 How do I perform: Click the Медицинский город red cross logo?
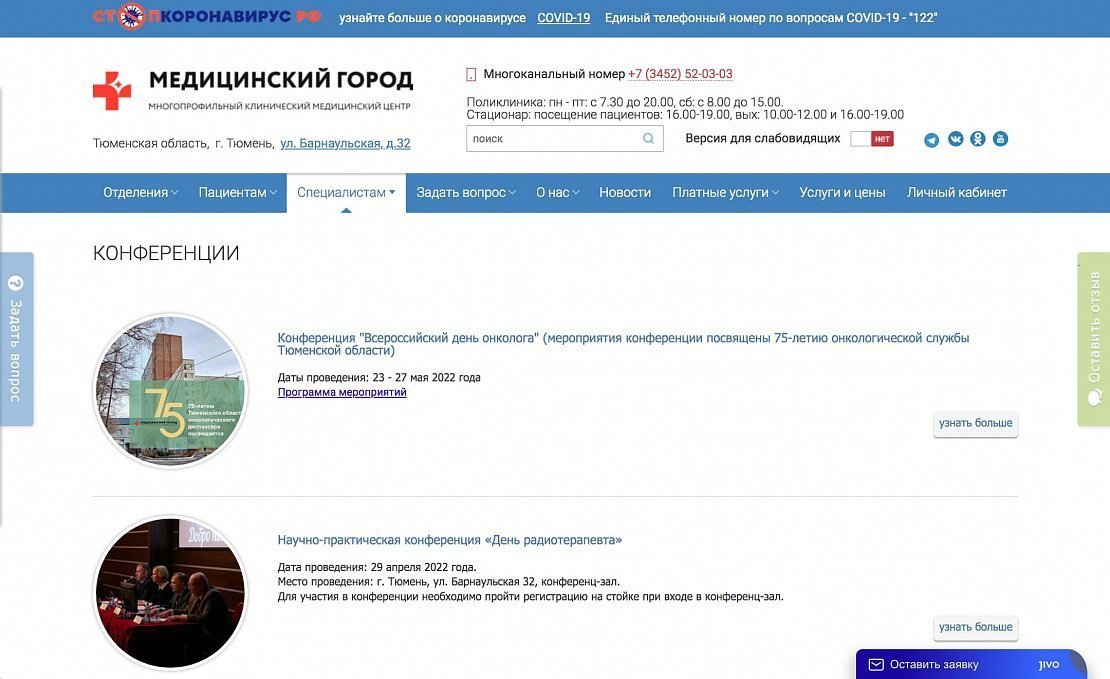pos(112,91)
